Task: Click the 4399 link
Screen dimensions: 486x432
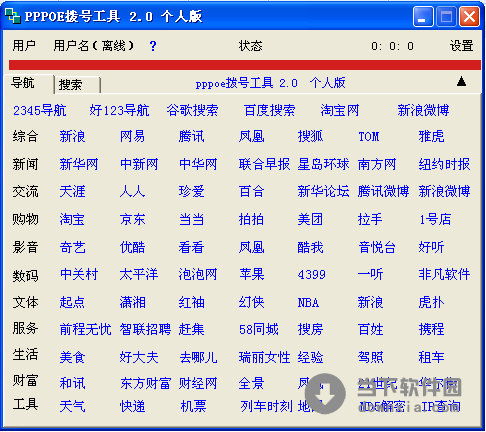Action: (312, 275)
